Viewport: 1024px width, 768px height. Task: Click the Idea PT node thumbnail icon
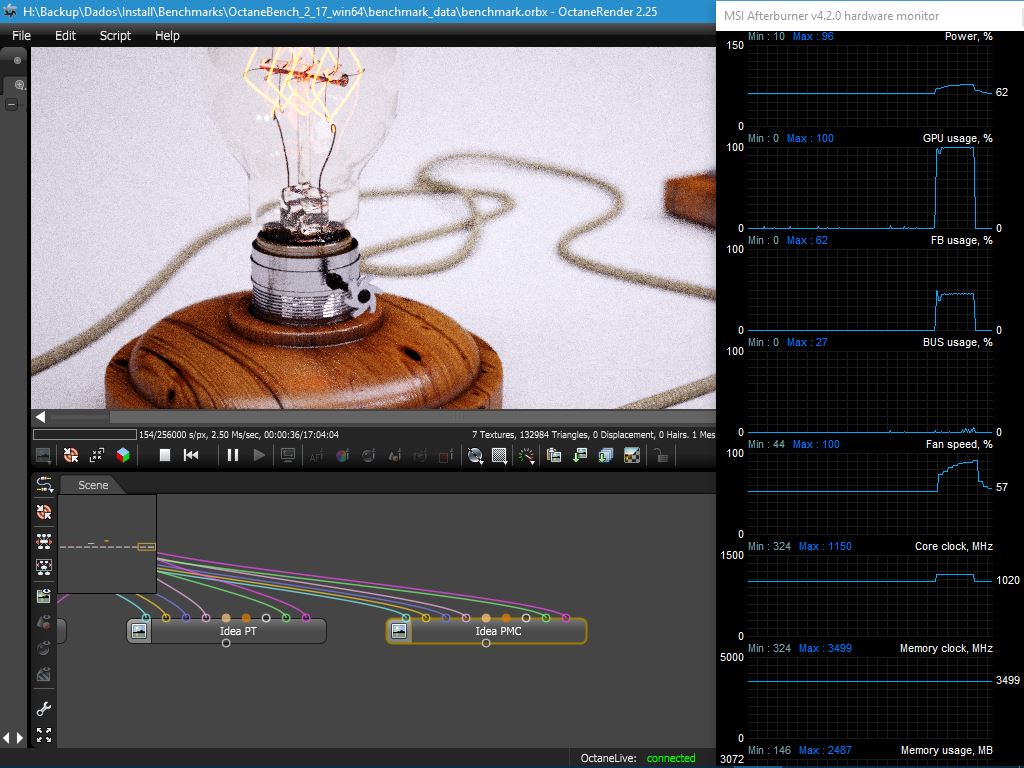pos(138,631)
